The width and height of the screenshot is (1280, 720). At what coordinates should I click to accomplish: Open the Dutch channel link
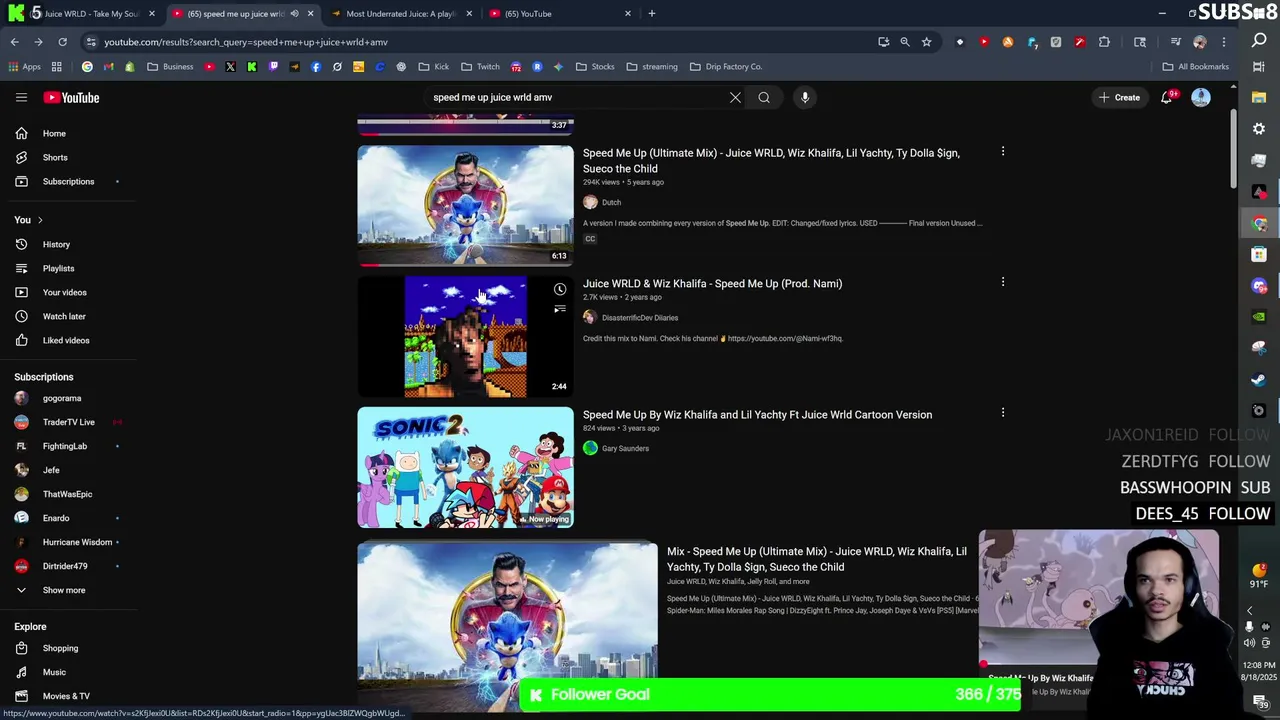tap(611, 202)
